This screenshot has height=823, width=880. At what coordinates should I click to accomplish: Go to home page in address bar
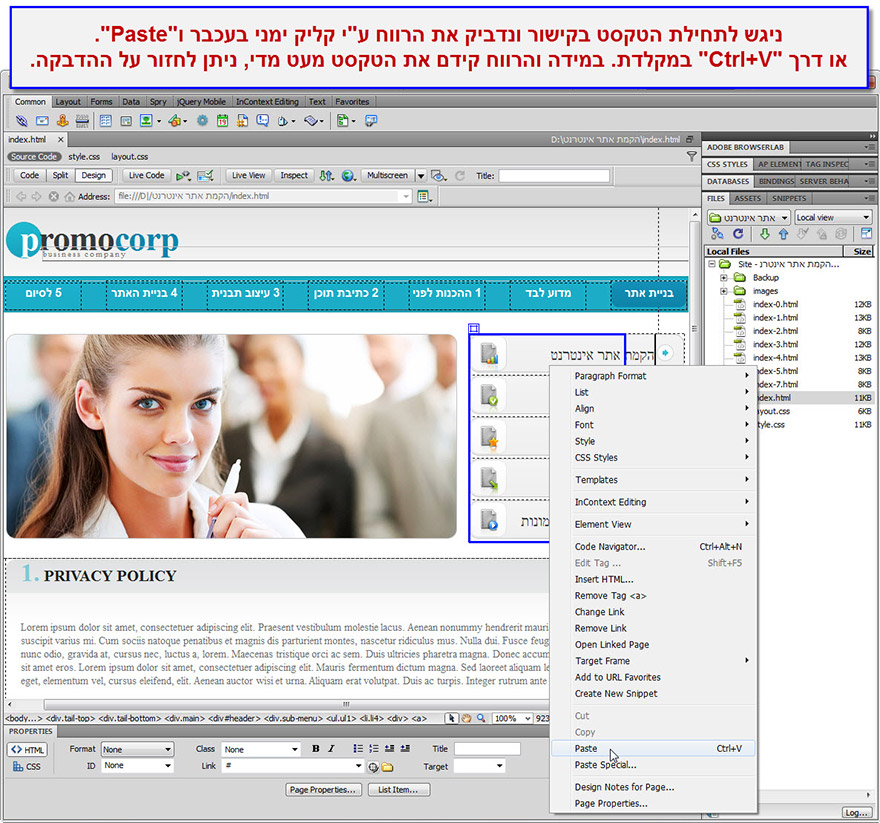(x=70, y=196)
